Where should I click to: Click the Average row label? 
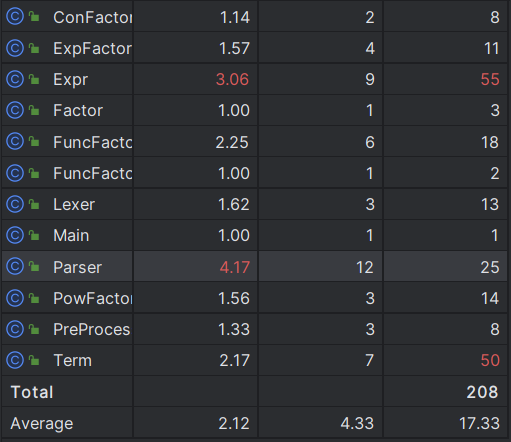click(42, 424)
